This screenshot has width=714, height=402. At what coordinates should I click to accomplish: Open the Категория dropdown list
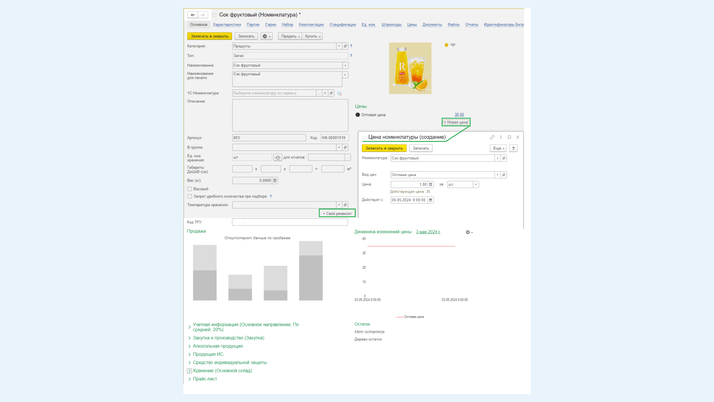pos(339,46)
